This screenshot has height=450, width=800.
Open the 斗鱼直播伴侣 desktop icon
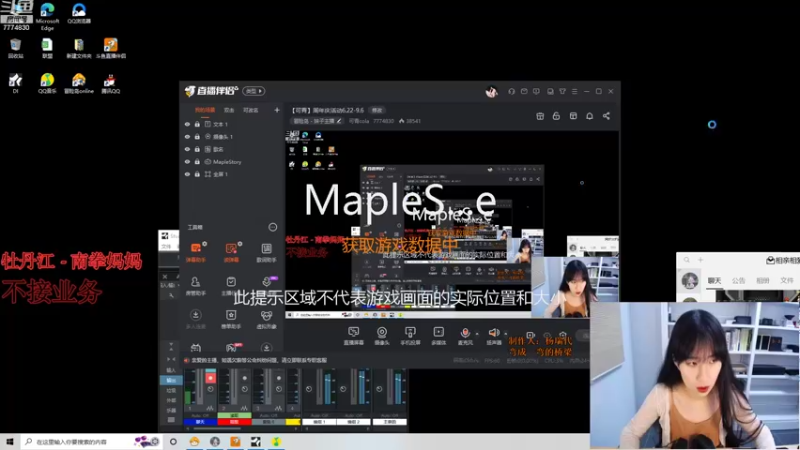pyautogui.click(x=111, y=48)
